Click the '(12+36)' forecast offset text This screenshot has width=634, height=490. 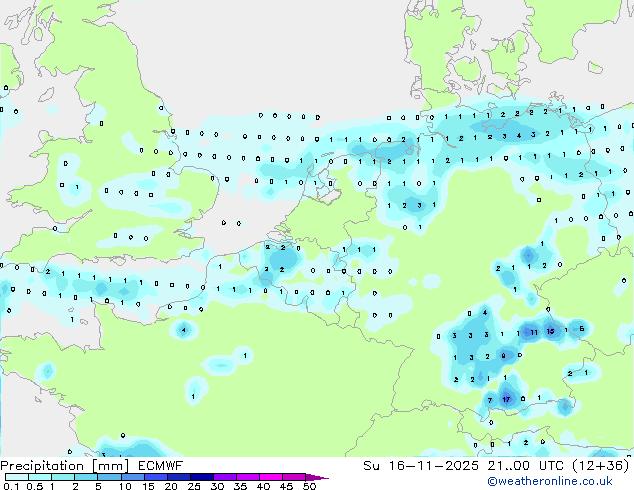[x=601, y=466]
